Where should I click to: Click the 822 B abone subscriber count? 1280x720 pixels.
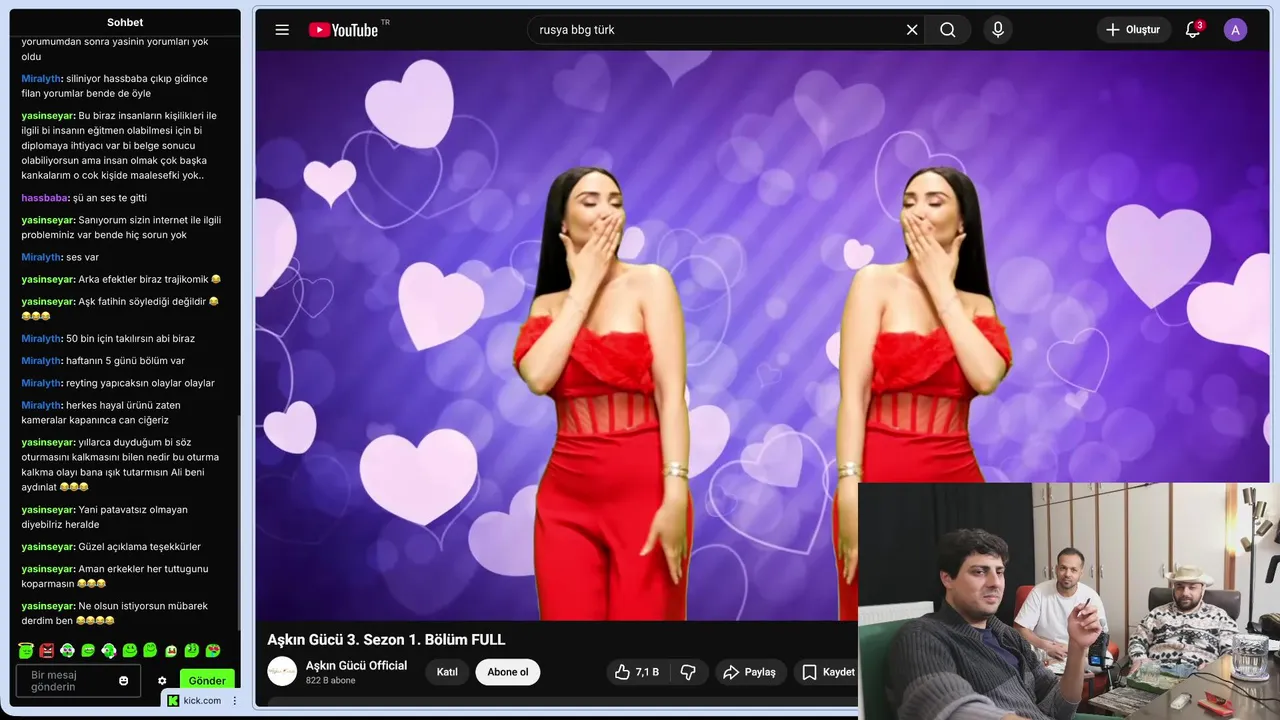331,681
